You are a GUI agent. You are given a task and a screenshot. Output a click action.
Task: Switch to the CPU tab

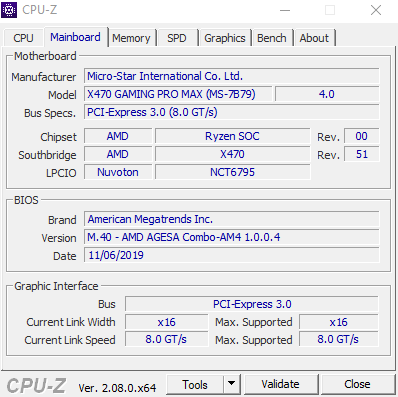(23, 38)
